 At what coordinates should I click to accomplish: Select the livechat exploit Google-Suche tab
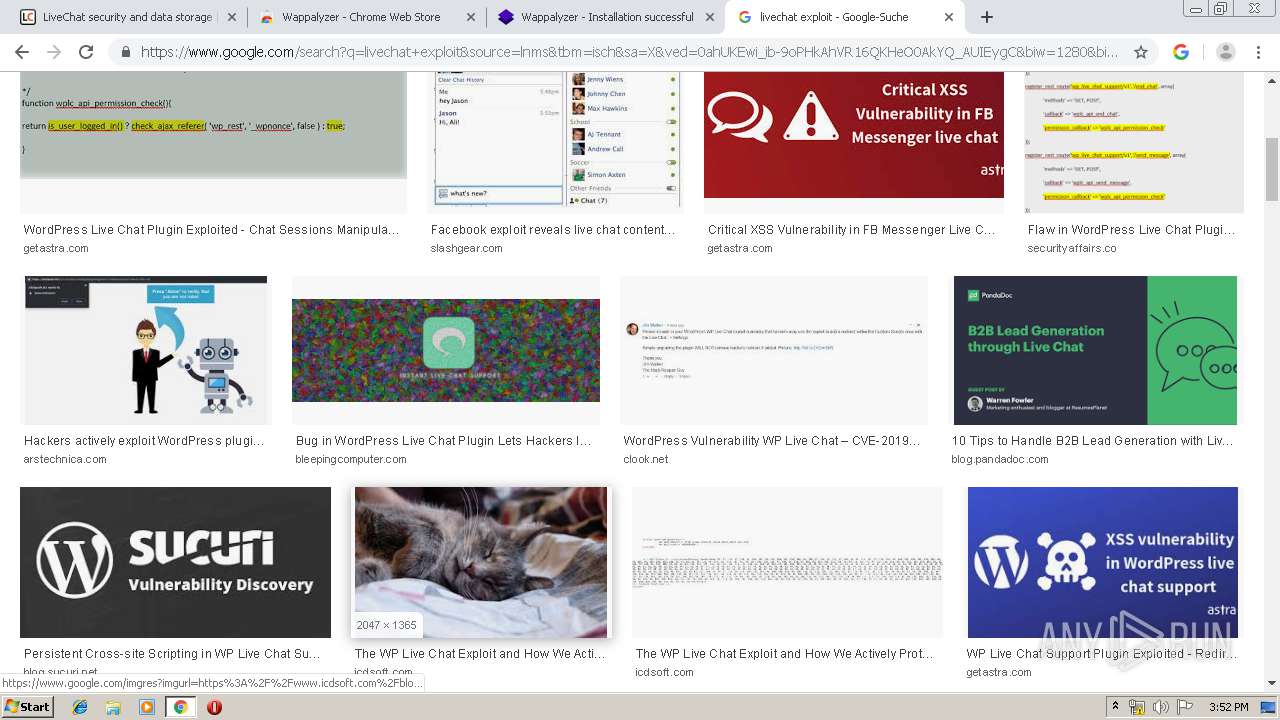point(846,17)
